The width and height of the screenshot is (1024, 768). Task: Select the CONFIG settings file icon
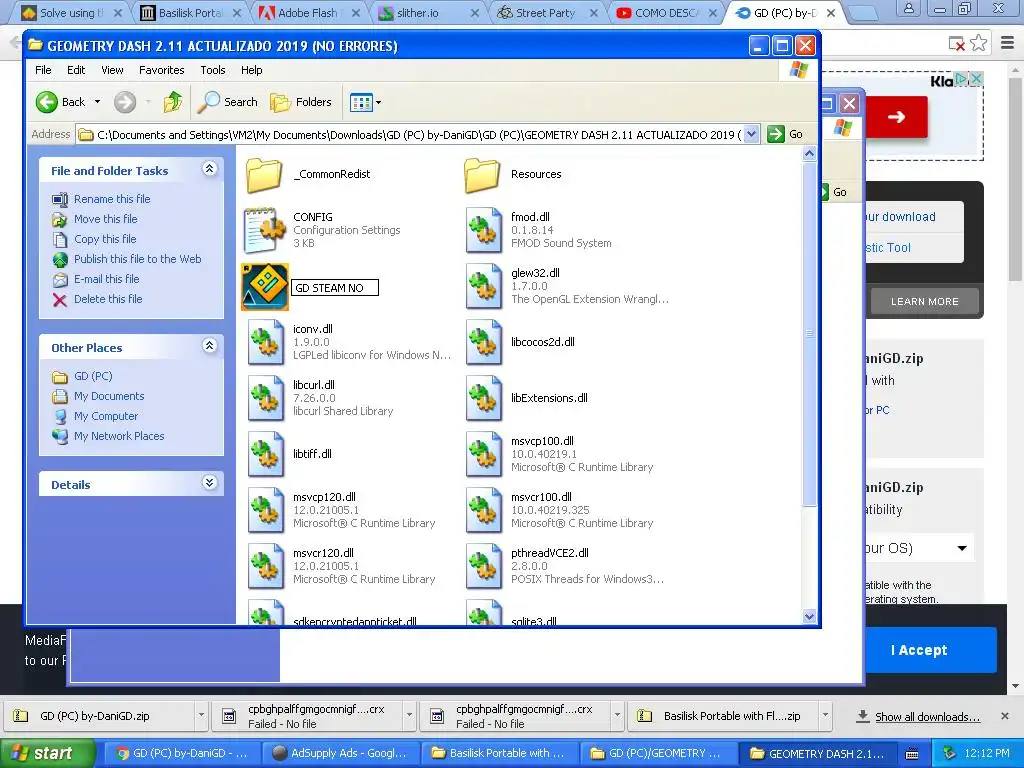point(264,230)
